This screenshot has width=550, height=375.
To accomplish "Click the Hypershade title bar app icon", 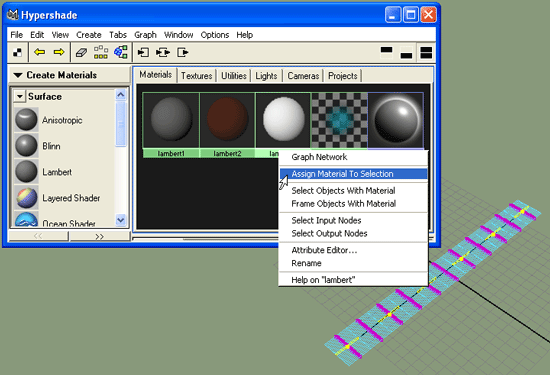I will (13, 15).
